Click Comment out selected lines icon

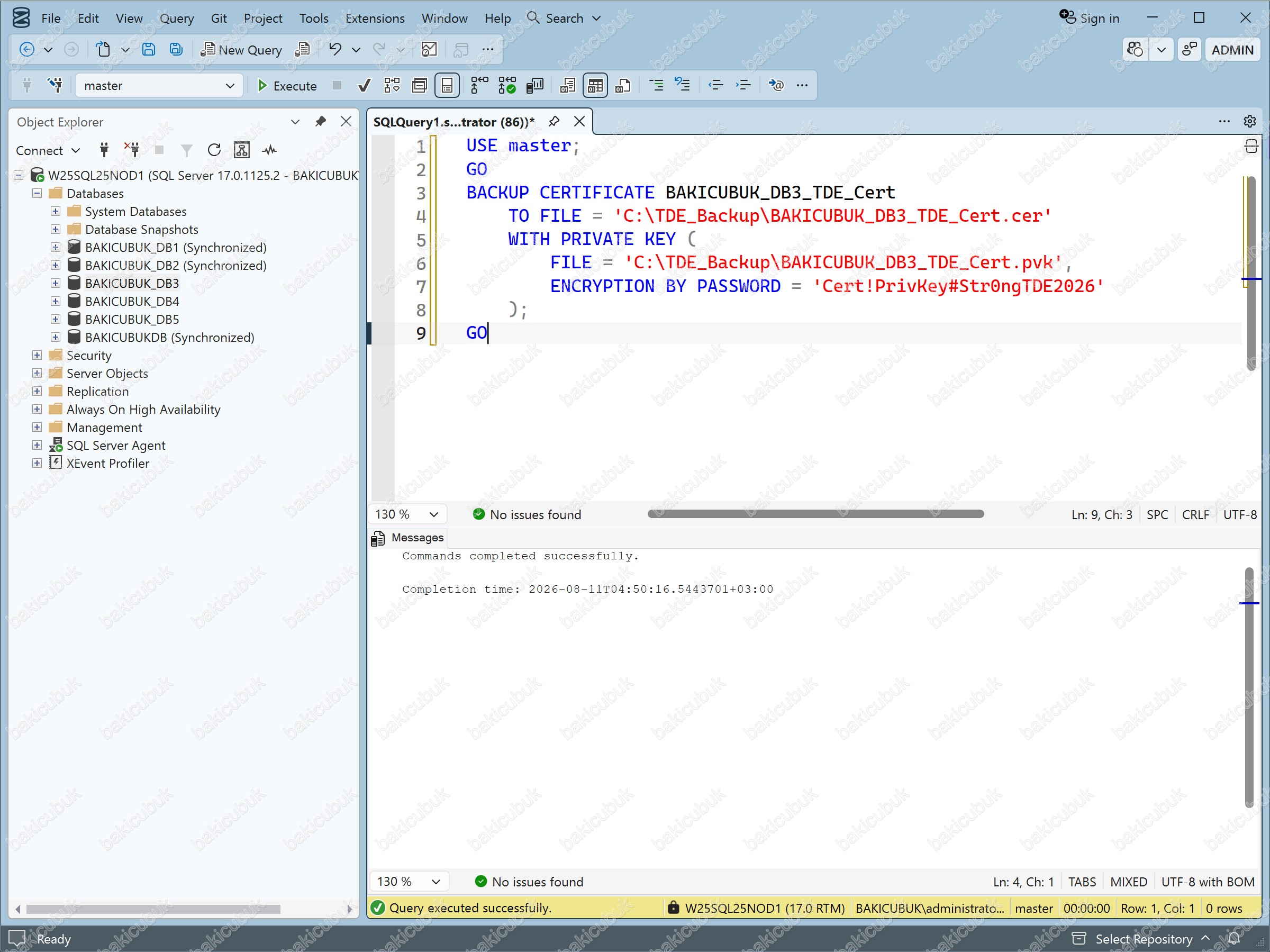click(x=656, y=86)
